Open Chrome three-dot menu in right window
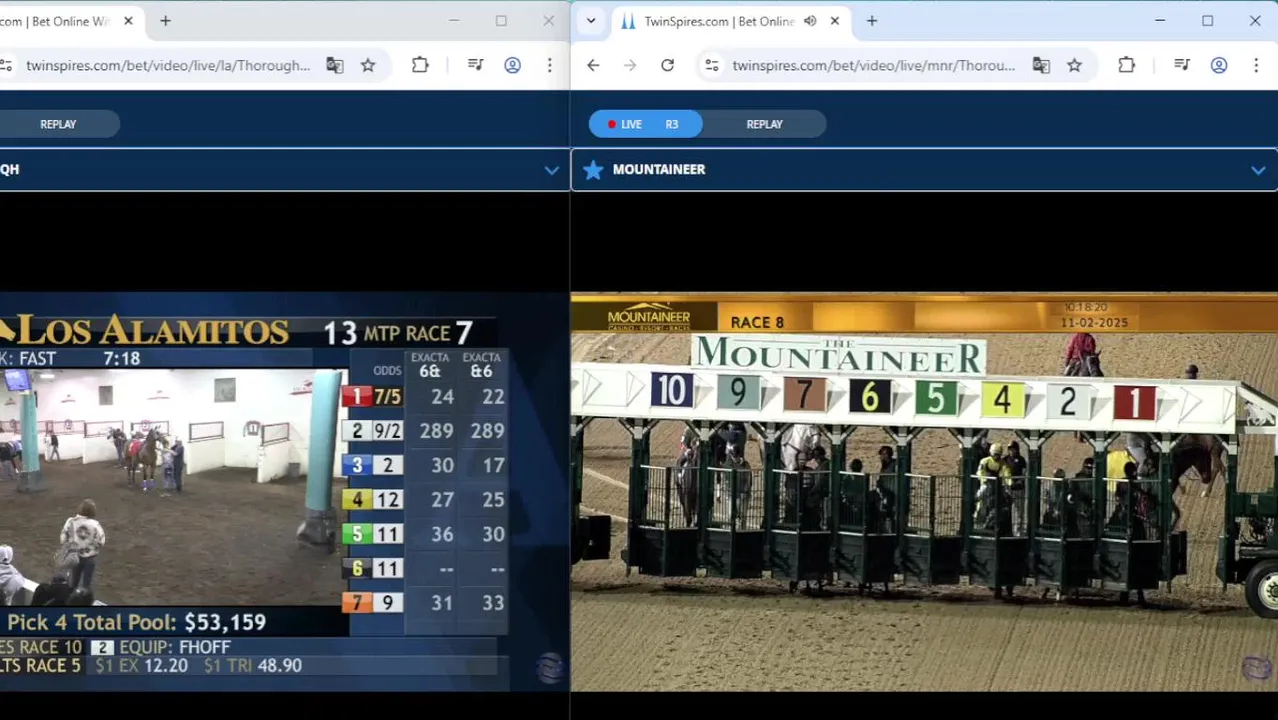 pos(1256,65)
